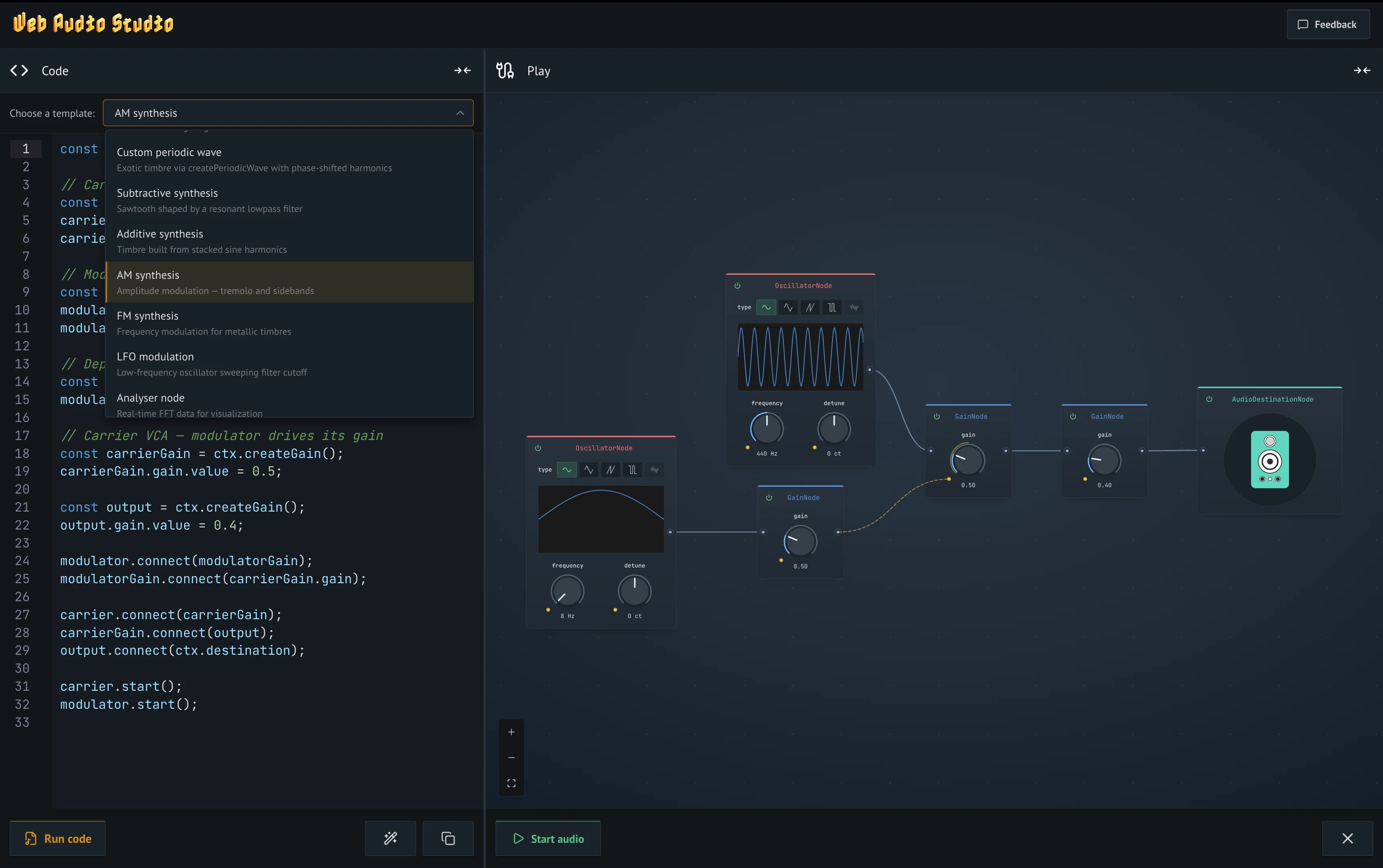Collapse the Play panel with arrows icon
This screenshot has width=1383, height=868.
click(x=1362, y=71)
